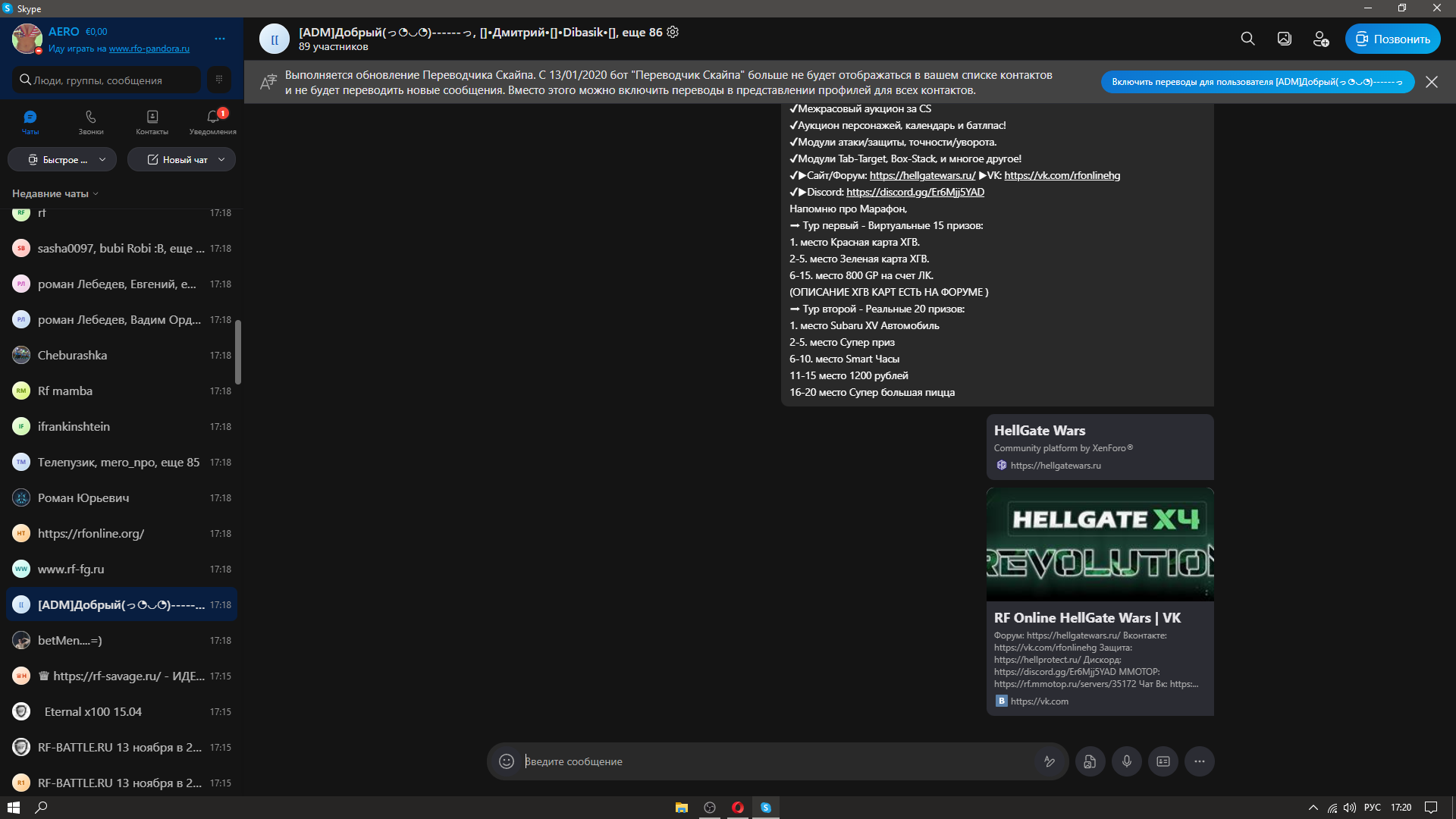
Task: Expand the Недавние чаты list filter
Action: point(55,193)
